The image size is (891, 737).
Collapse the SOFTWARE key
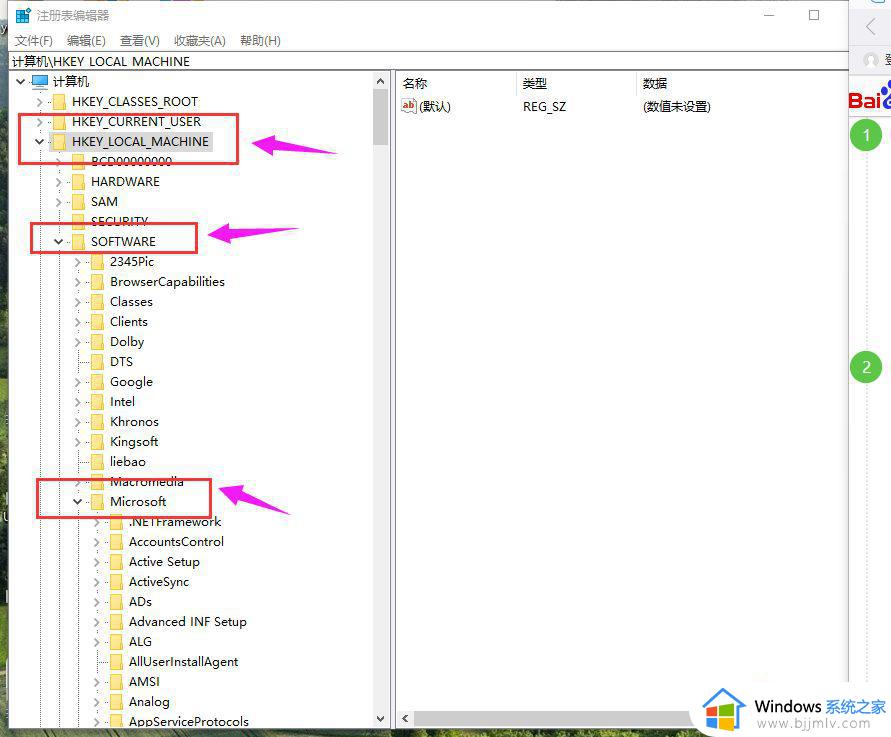point(59,241)
